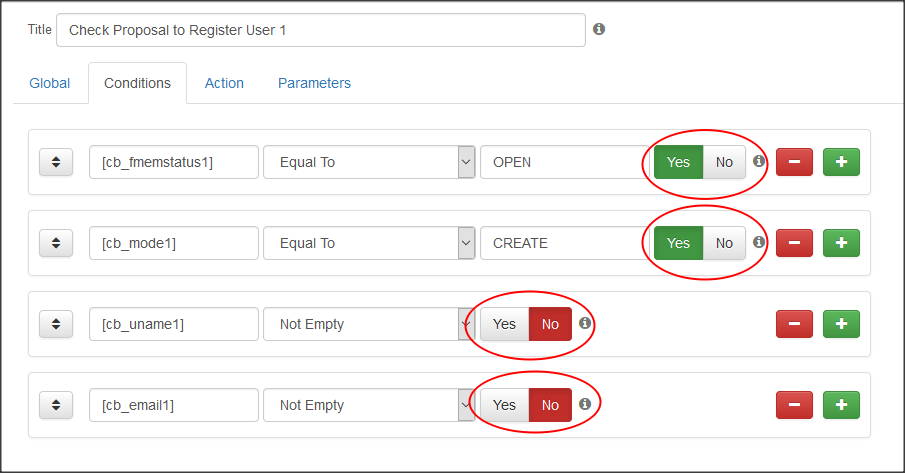905x473 pixels.
Task: Add a condition after the cb_mode1 row
Action: click(x=841, y=243)
